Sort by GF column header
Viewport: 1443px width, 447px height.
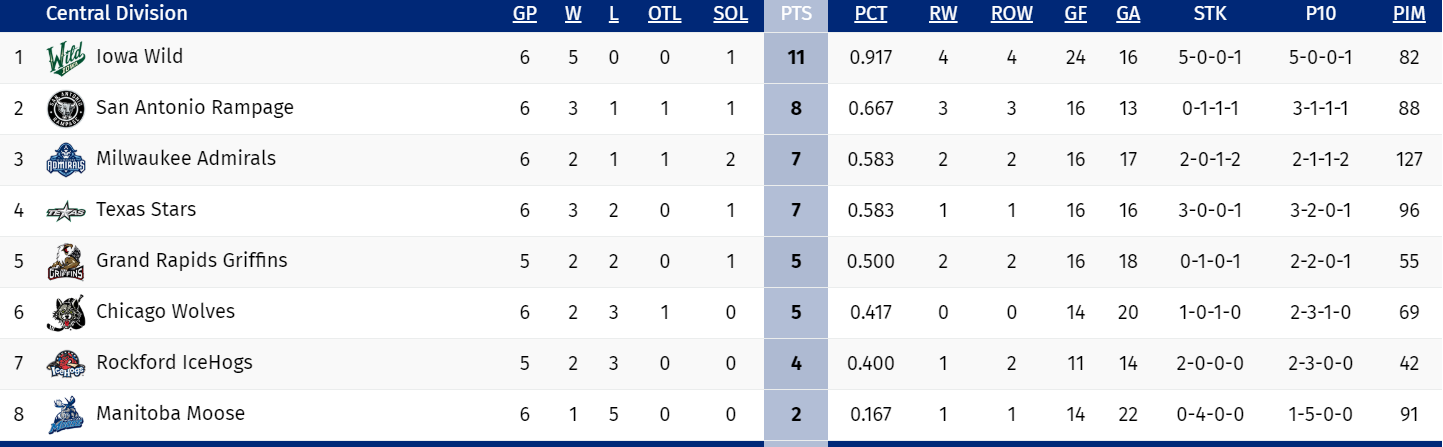[1075, 14]
